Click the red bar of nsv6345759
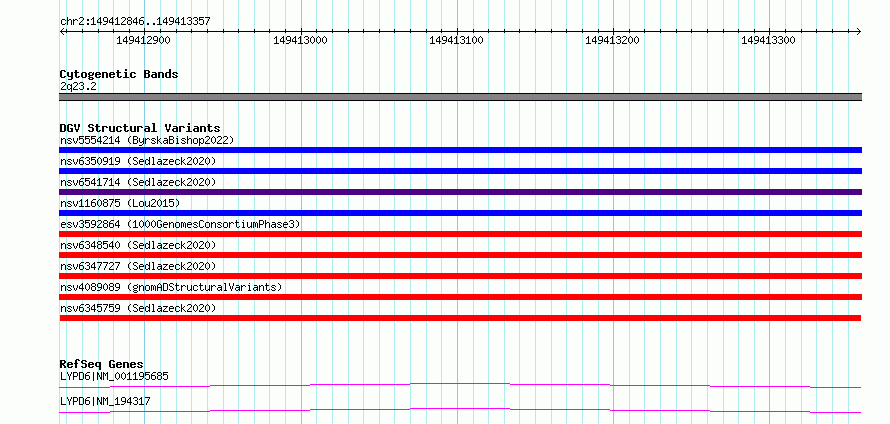 click(460, 318)
